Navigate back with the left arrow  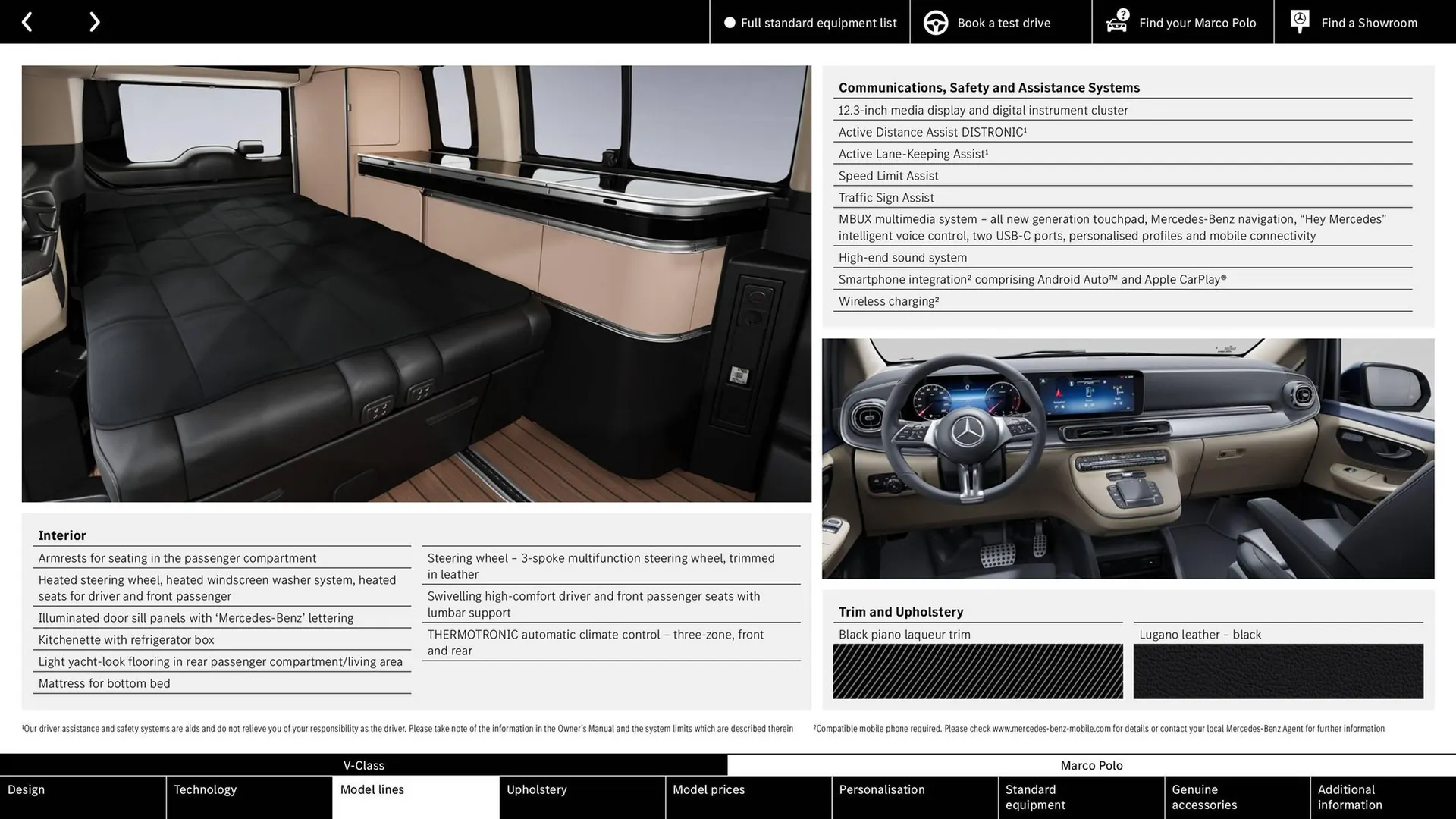27,21
